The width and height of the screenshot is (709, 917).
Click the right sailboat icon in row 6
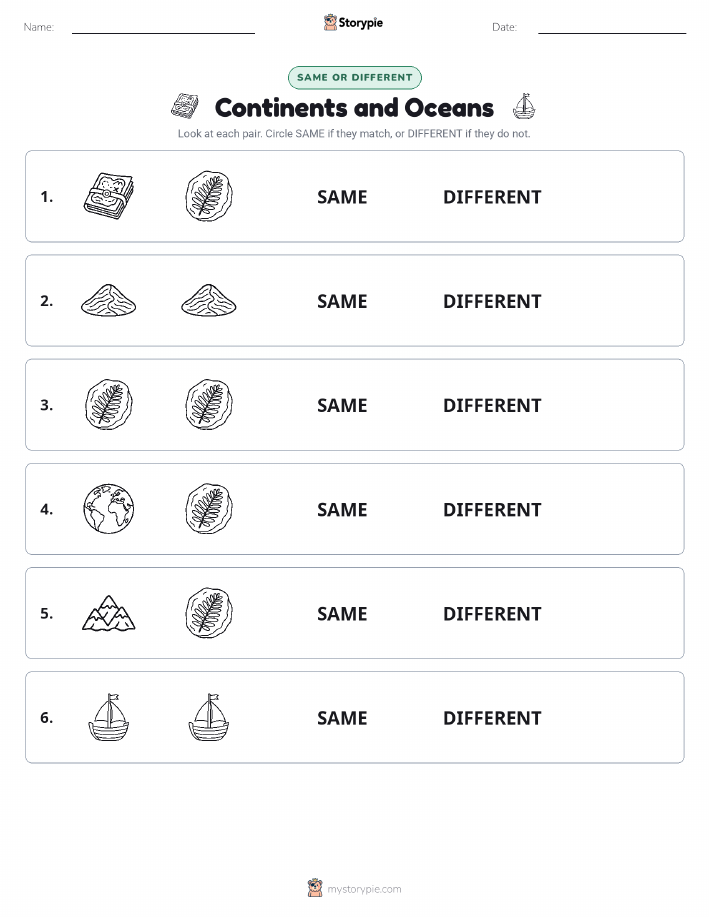pyautogui.click(x=209, y=718)
